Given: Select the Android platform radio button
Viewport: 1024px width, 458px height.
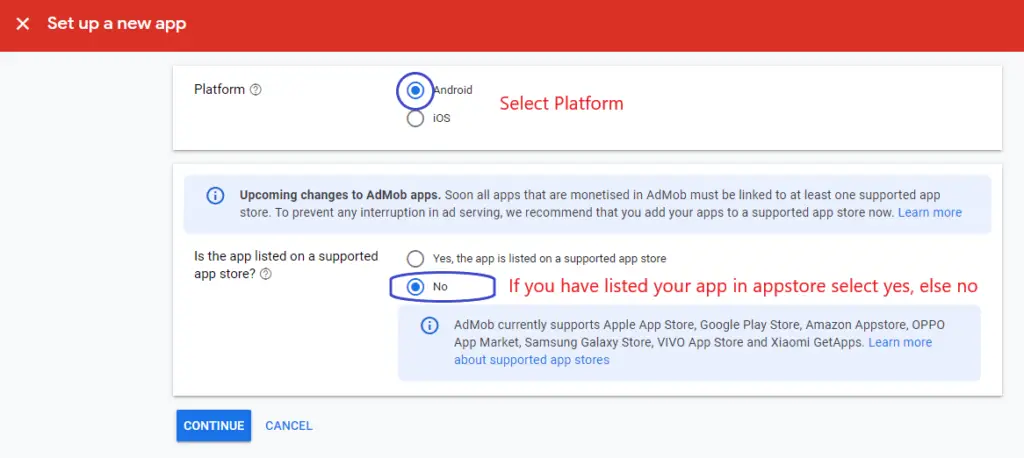Looking at the screenshot, I should click(415, 90).
